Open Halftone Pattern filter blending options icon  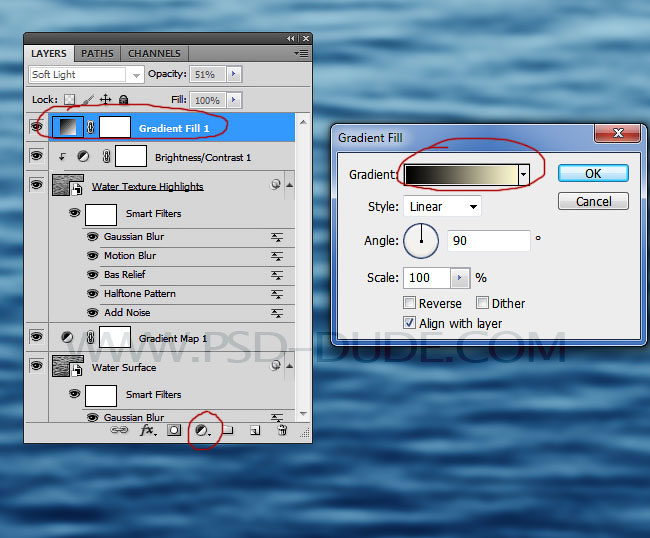pyautogui.click(x=277, y=294)
